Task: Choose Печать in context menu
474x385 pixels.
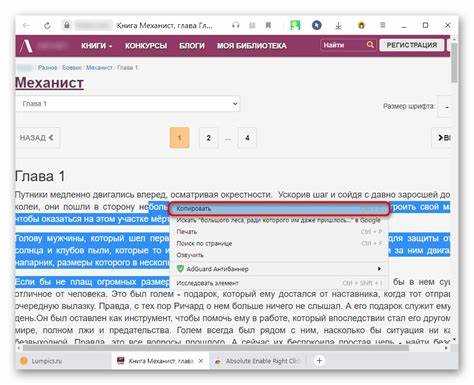Action: click(279, 232)
